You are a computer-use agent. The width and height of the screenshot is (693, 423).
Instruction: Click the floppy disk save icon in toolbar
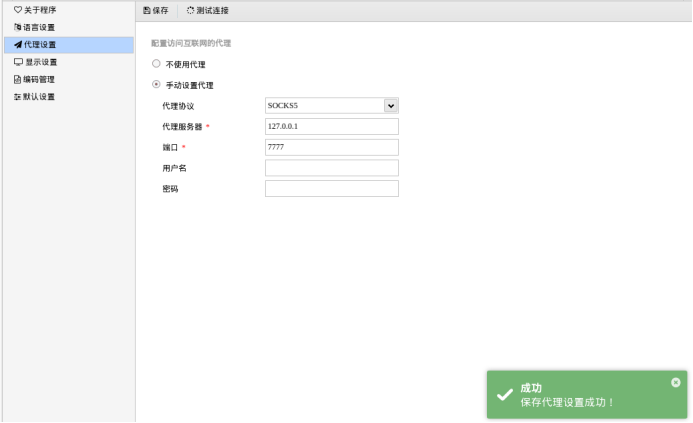tap(147, 10)
